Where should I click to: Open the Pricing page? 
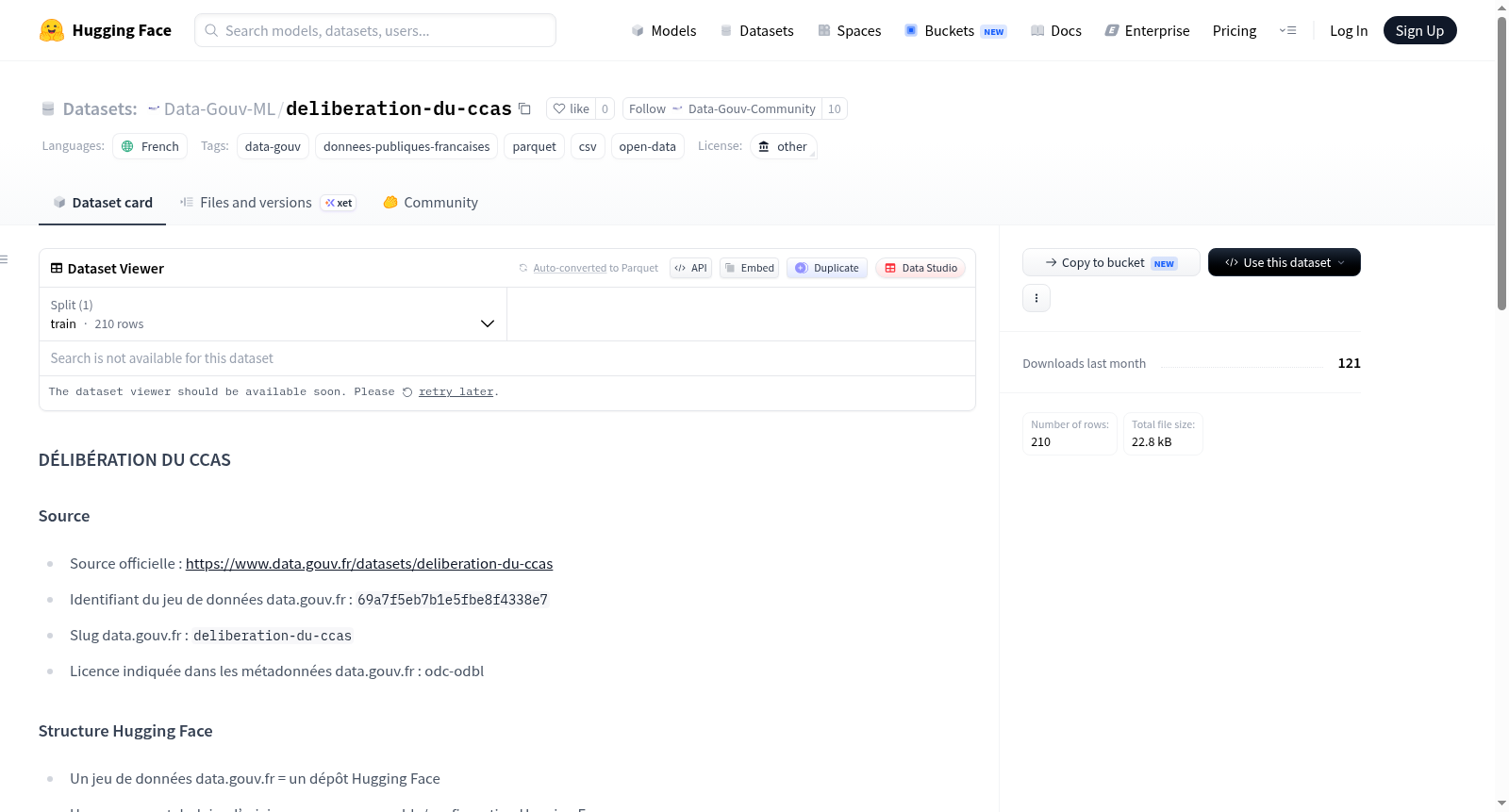click(1235, 31)
